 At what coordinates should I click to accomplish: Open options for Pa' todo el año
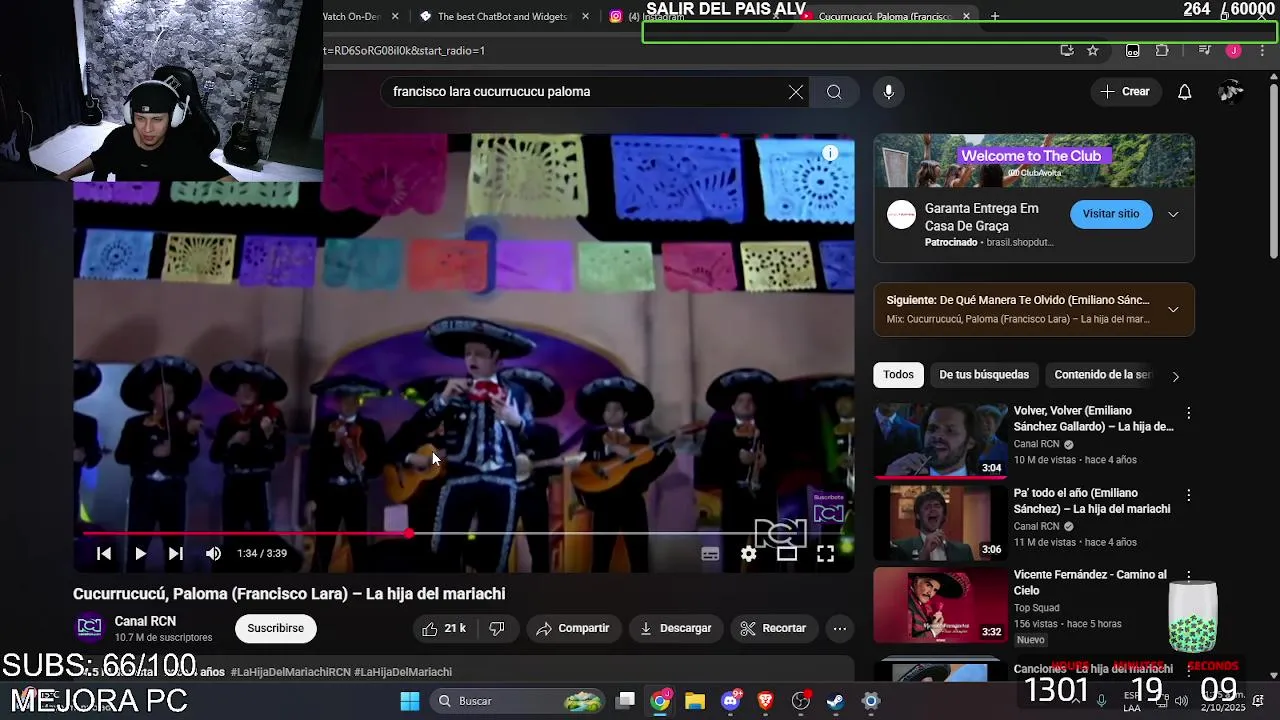point(1188,495)
